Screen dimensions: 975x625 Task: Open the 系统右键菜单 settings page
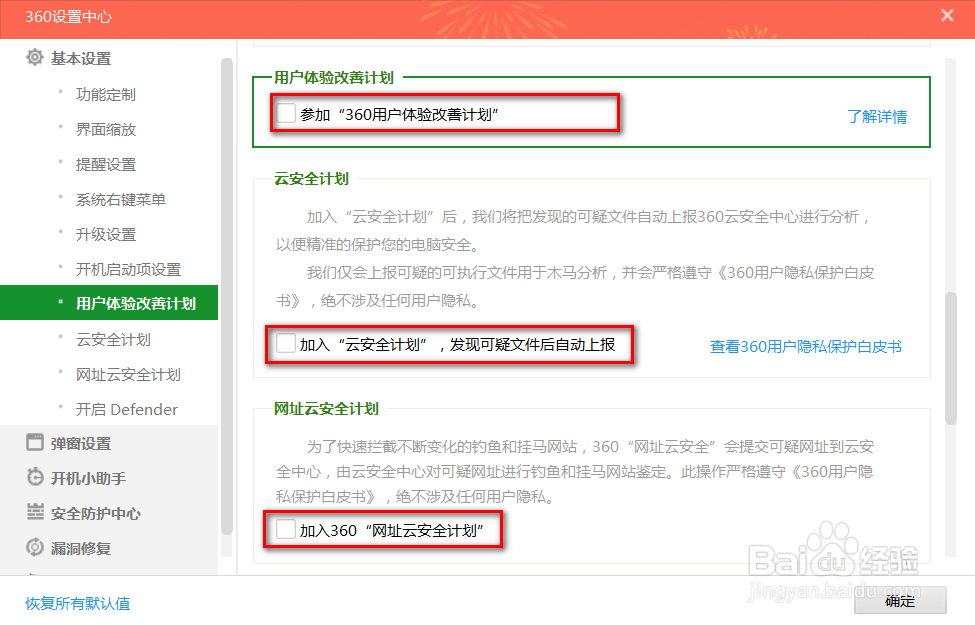pyautogui.click(x=121, y=200)
